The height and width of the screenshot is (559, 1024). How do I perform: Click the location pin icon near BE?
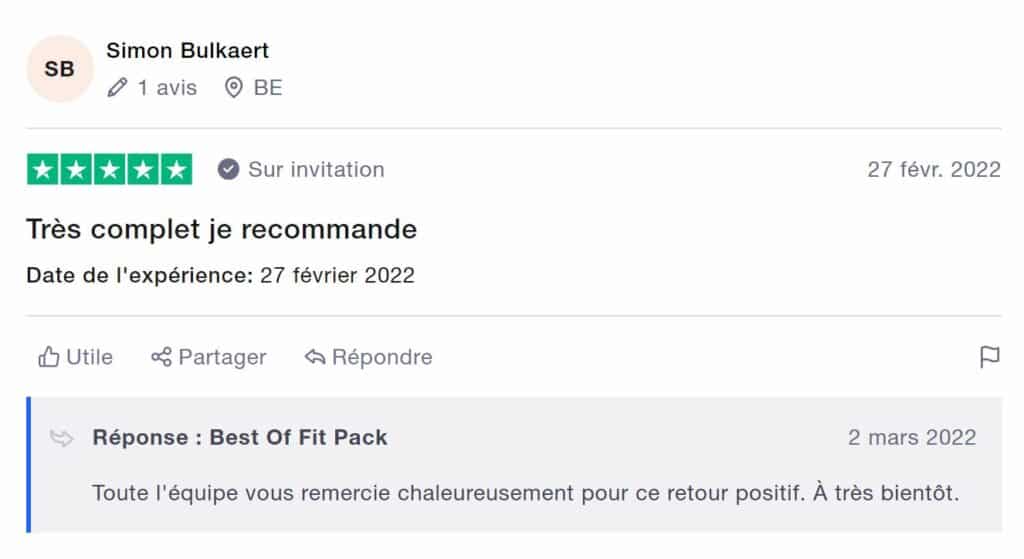coord(234,88)
